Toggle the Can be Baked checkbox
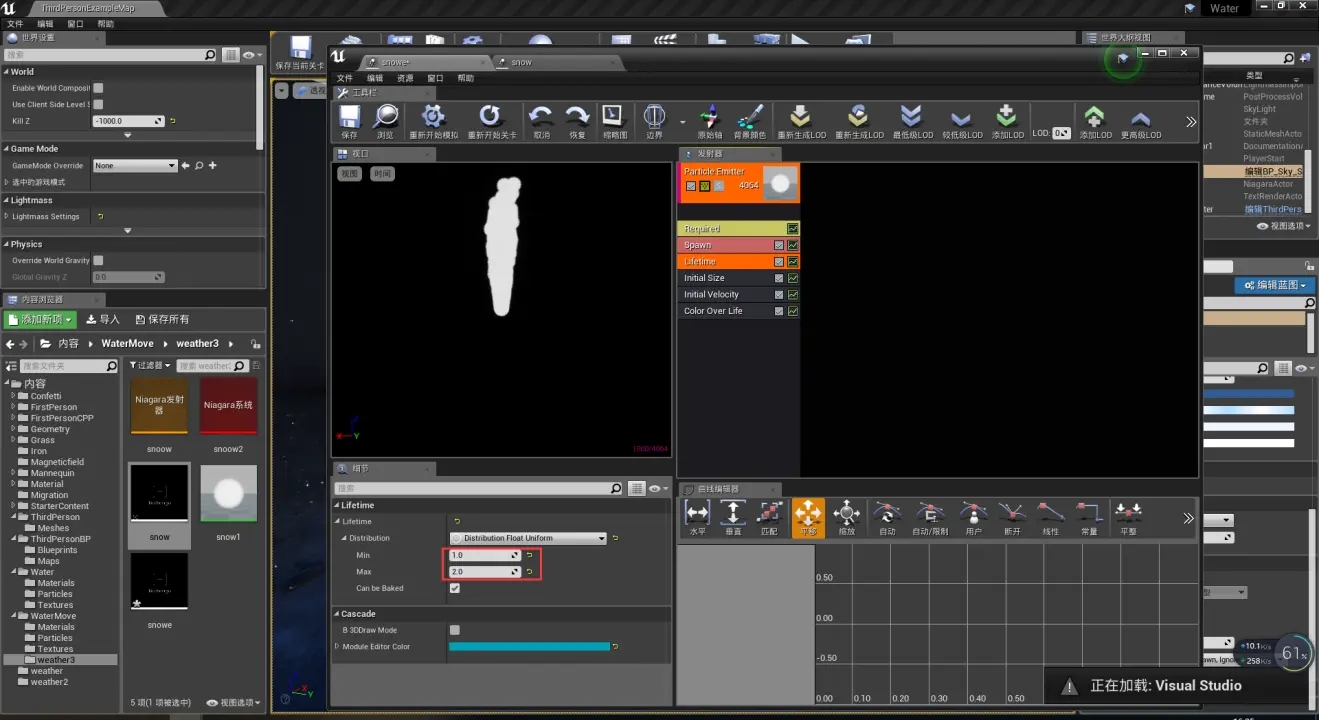 click(455, 588)
